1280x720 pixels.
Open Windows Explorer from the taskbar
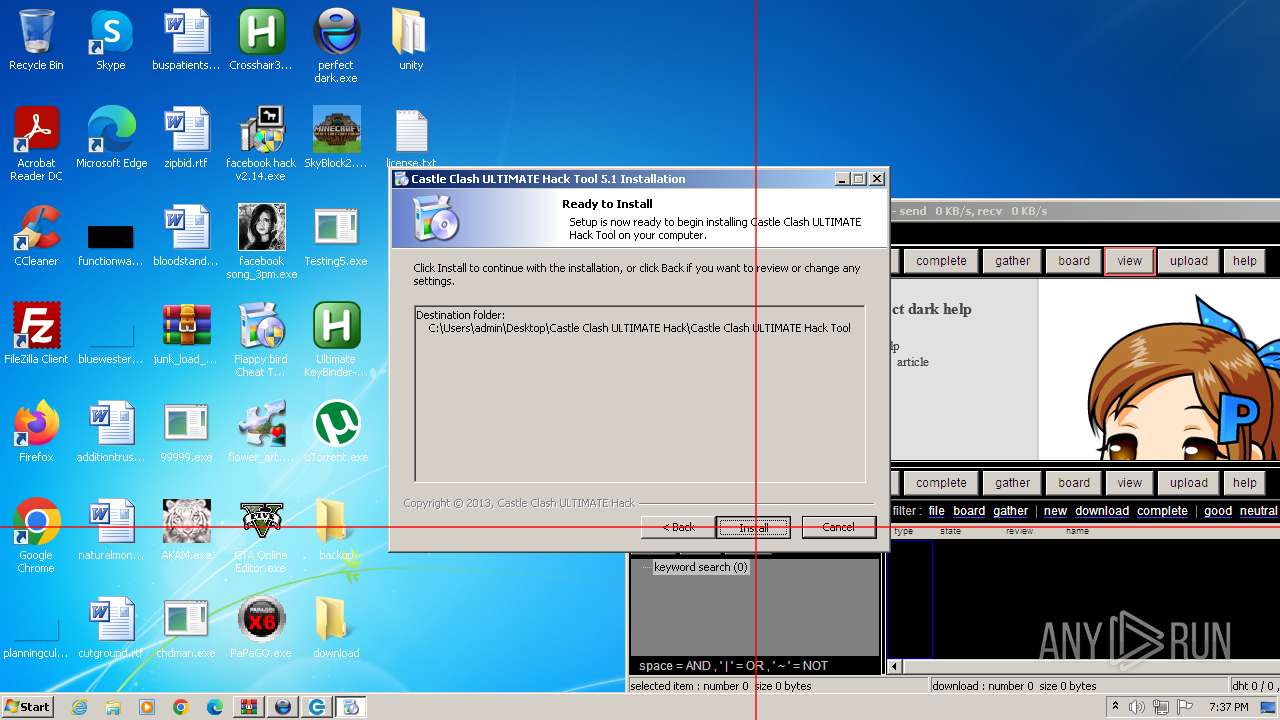click(113, 707)
